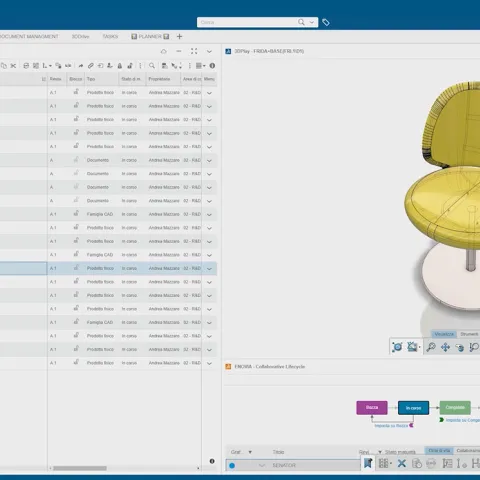Viewport: 480px width, 480px height.
Task: Click the round info icon in list toolbar
Action: [212, 66]
